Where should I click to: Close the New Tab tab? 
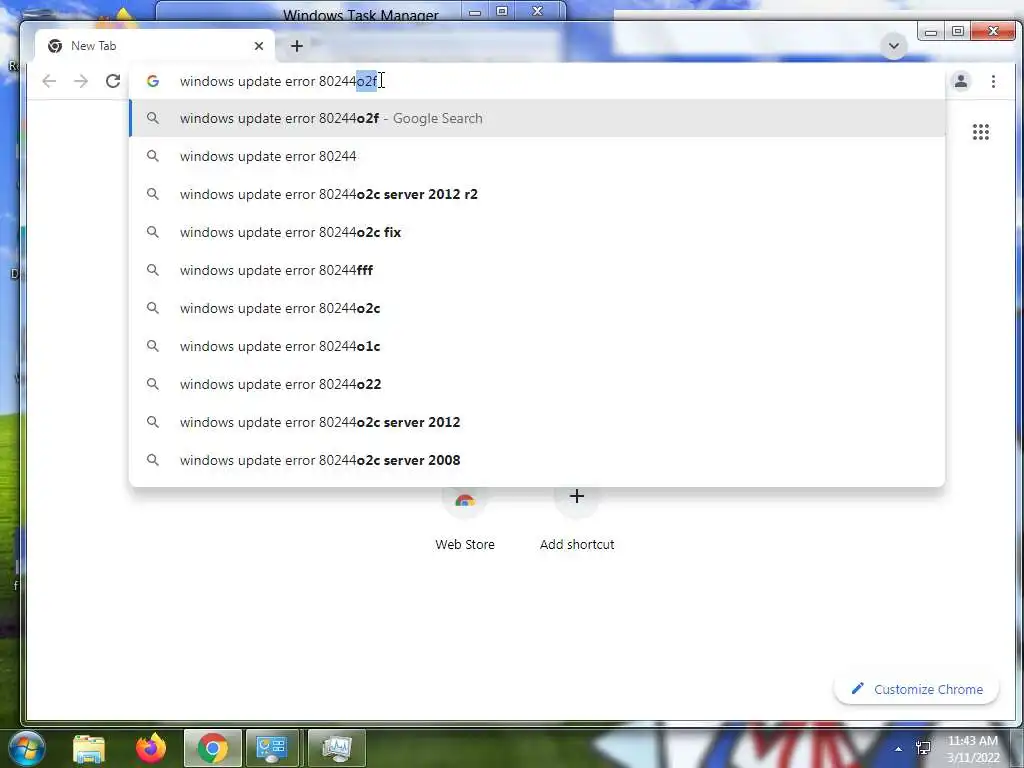[259, 46]
